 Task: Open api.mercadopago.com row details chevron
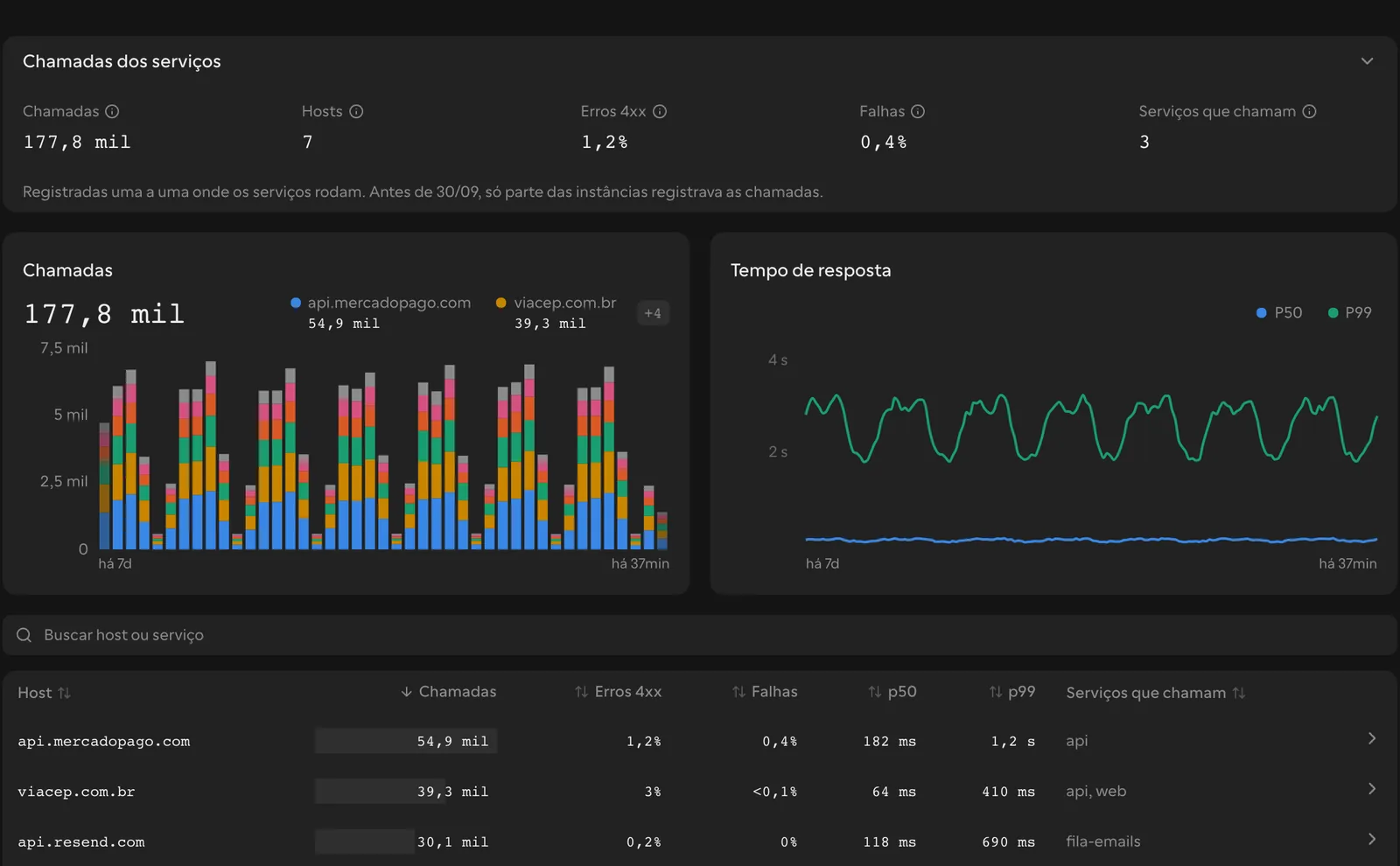click(1372, 739)
